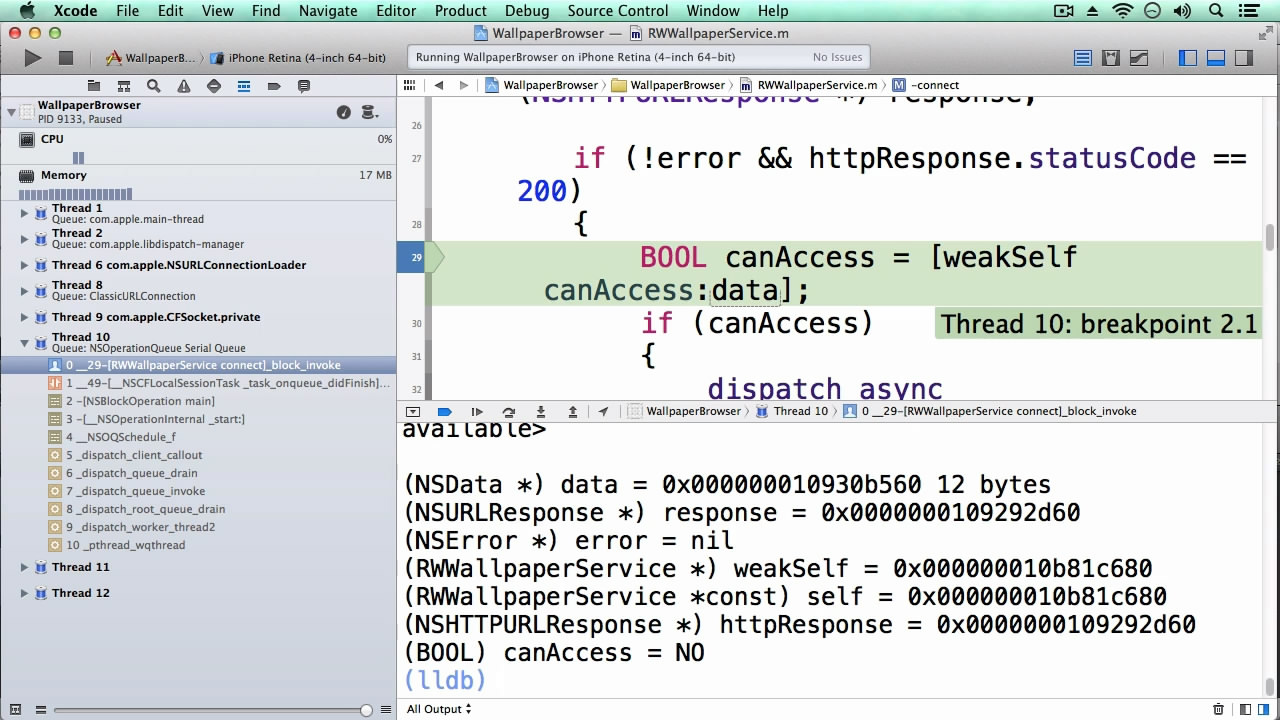
Task: Expand Thread 2 libdispatch-manager
Action: tap(25, 238)
